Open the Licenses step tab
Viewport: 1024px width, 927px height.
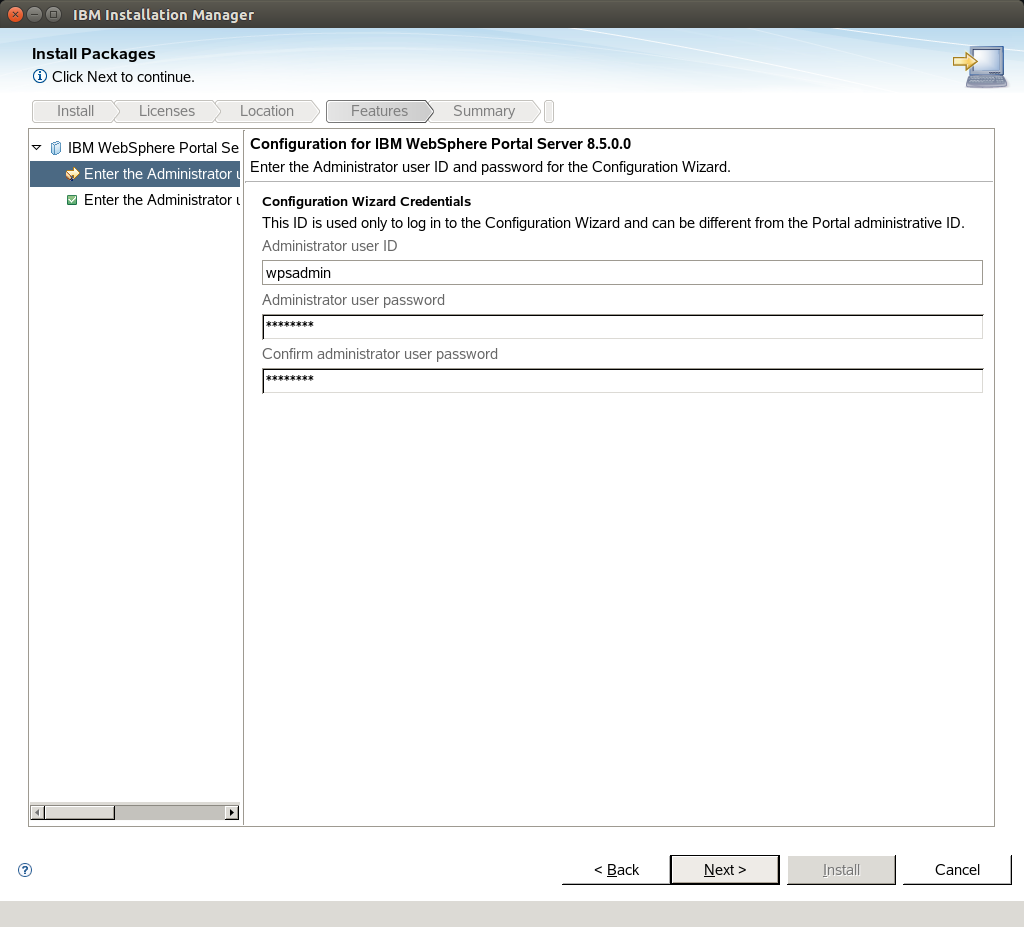pos(167,111)
